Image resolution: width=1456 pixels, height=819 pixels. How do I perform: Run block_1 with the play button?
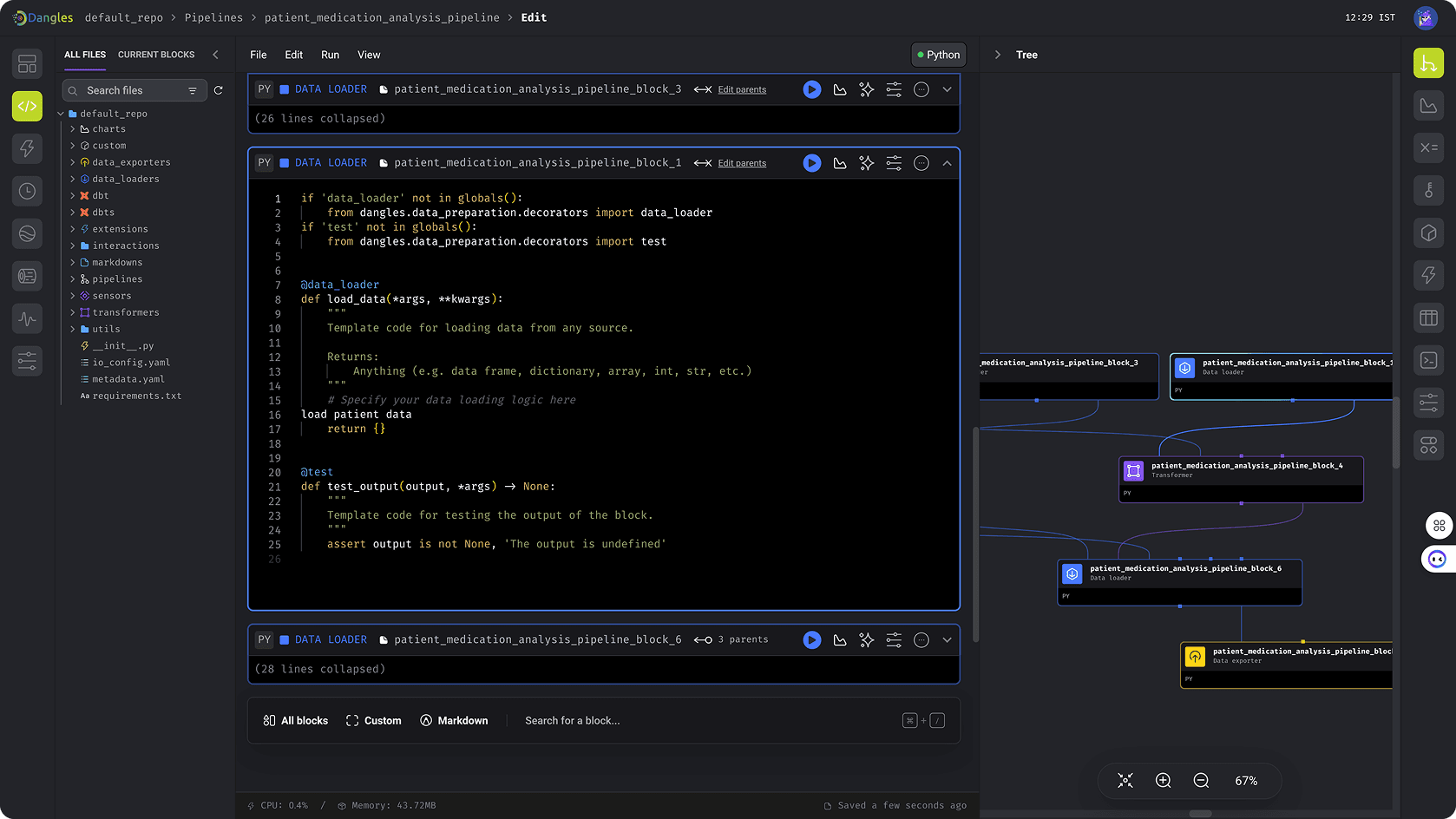811,163
